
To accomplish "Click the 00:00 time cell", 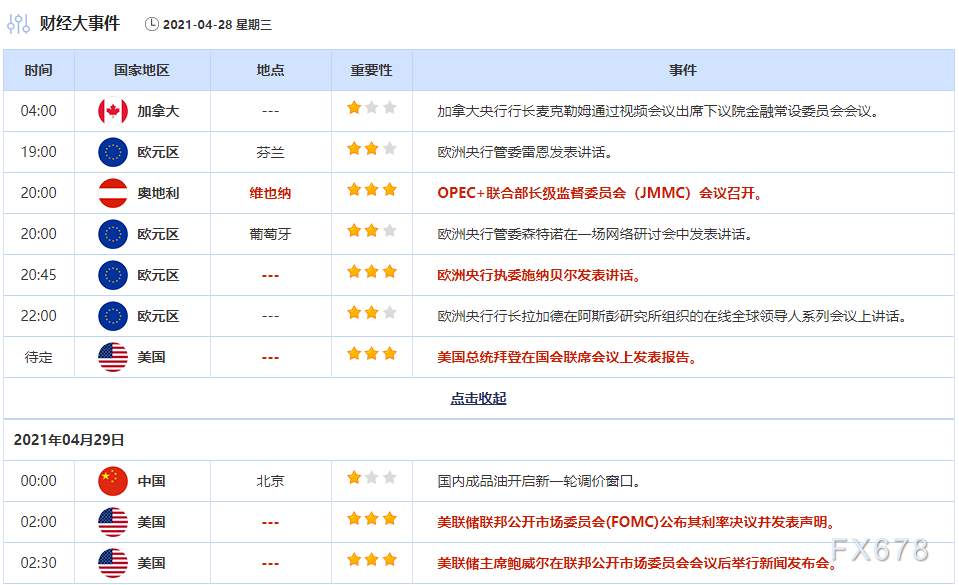I will (x=39, y=482).
